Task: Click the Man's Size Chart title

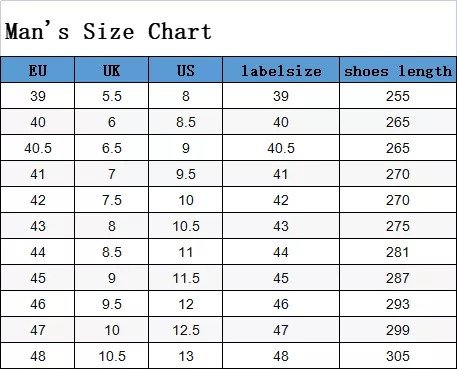Action: (108, 31)
